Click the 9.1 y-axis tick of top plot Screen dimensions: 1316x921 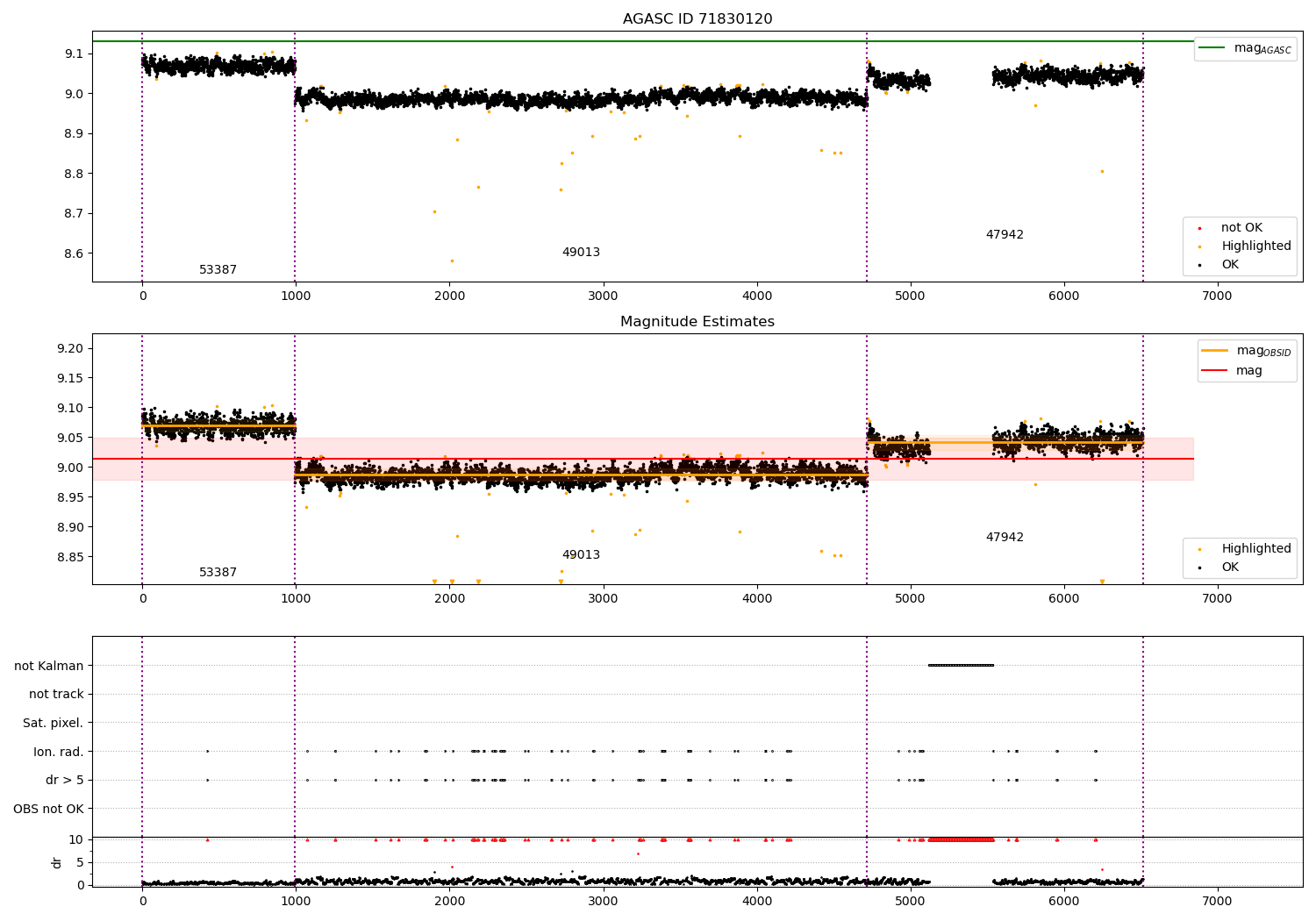75,54
